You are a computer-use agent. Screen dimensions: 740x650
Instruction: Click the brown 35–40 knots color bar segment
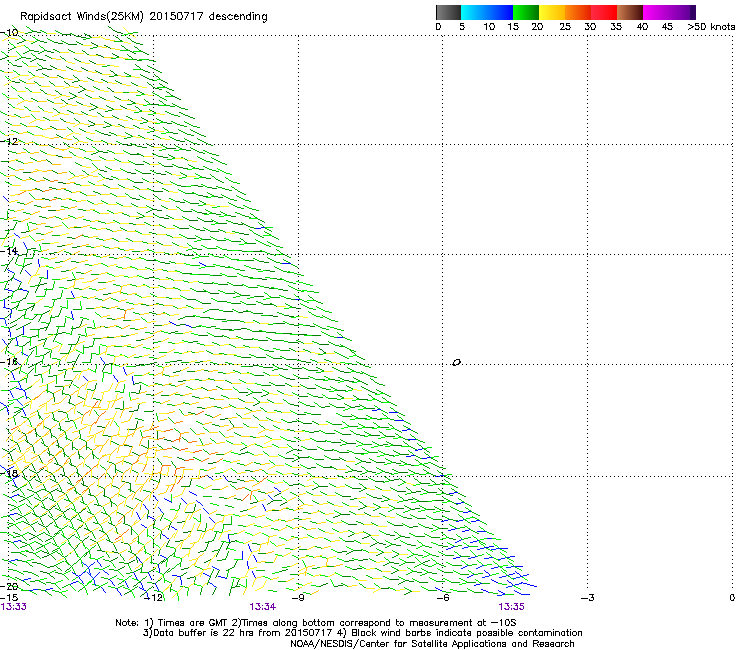coord(630,12)
